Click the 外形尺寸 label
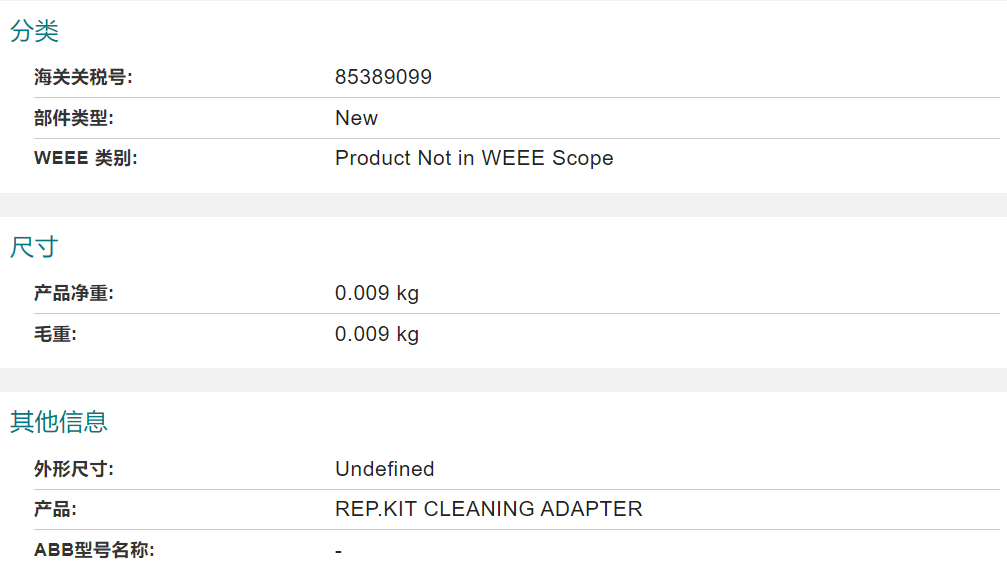Screen dimensions: 1007x580 point(74,469)
